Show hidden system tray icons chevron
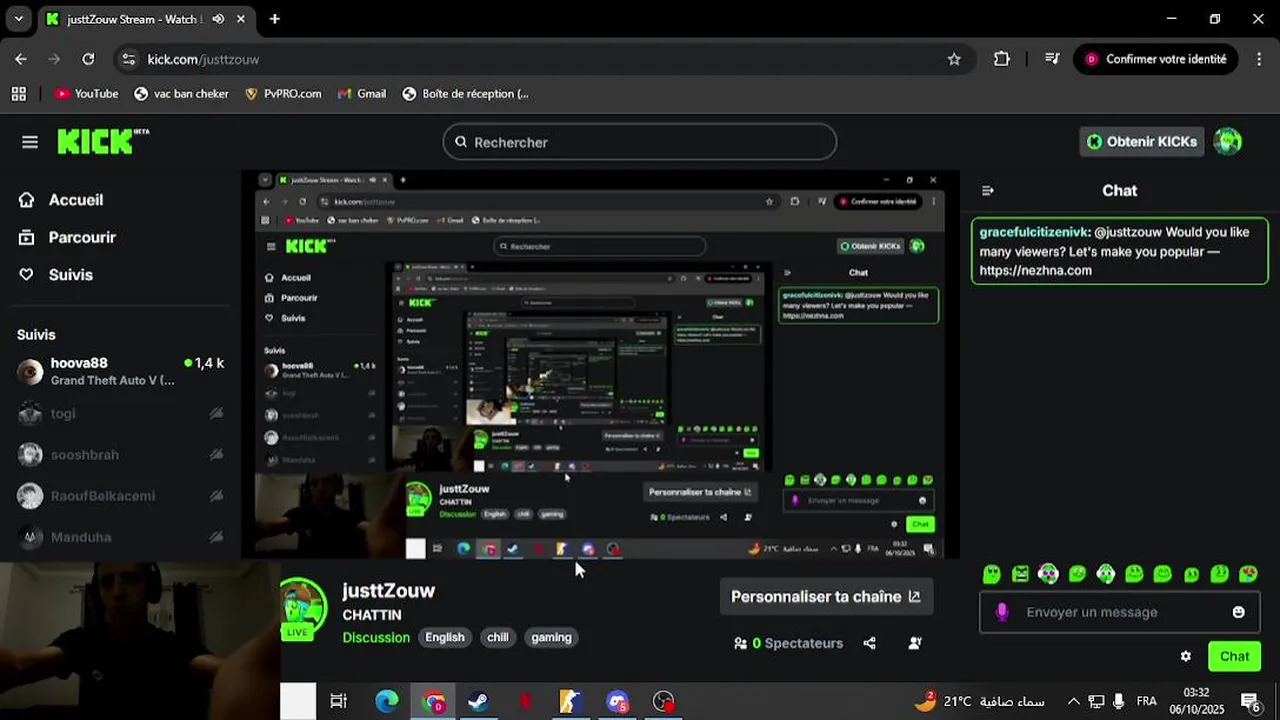Viewport: 1280px width, 720px height. point(1074,701)
